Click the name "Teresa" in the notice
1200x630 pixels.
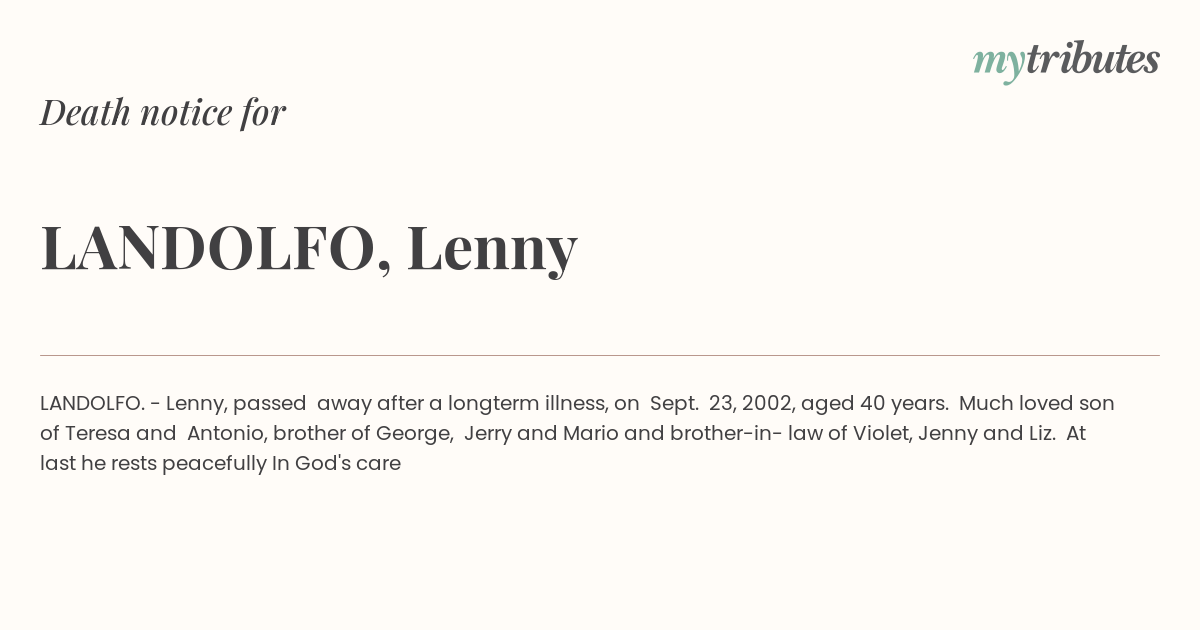(x=97, y=433)
